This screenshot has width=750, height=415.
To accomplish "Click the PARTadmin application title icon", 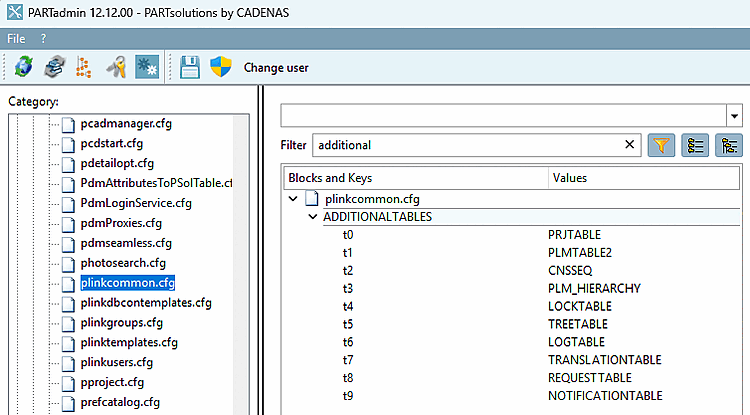I will (x=15, y=12).
